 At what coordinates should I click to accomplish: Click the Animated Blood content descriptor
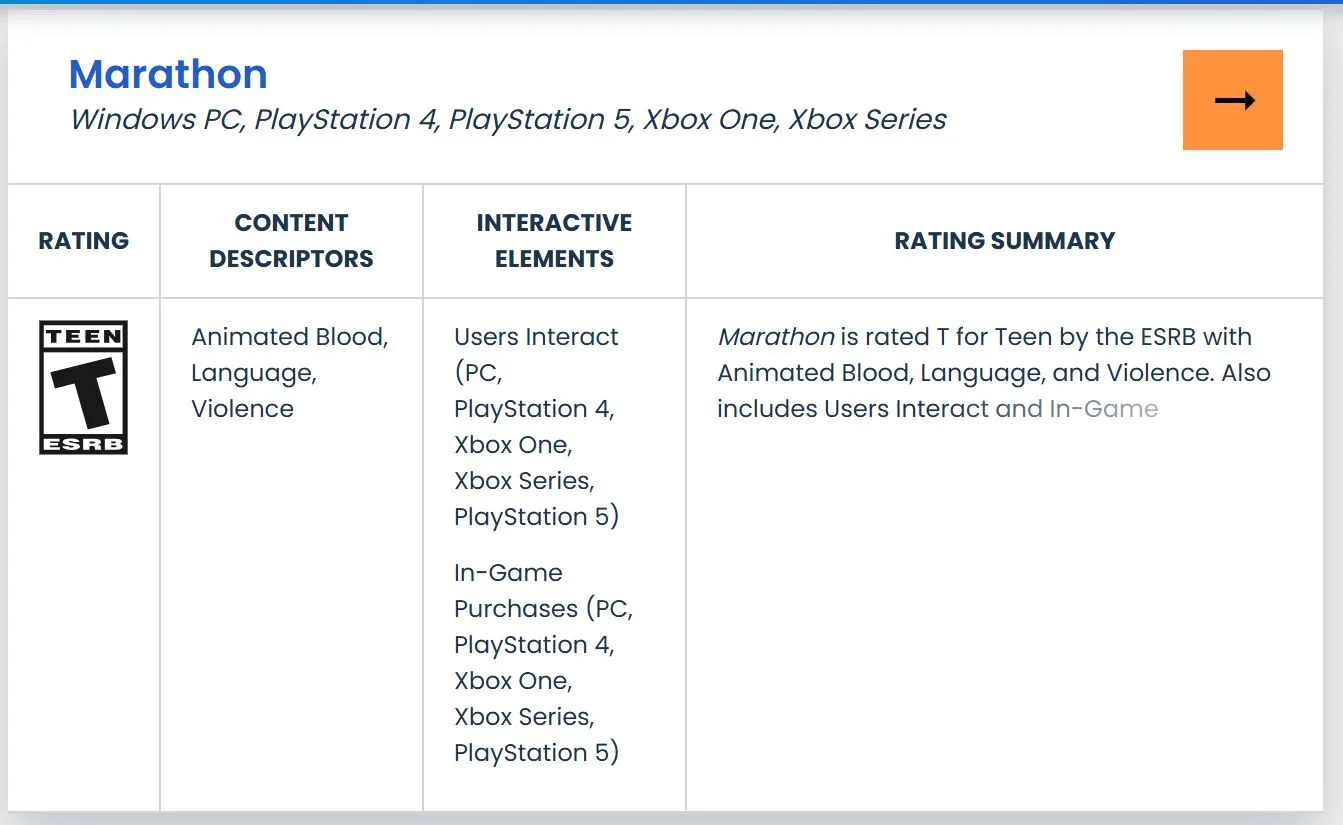[x=289, y=337]
